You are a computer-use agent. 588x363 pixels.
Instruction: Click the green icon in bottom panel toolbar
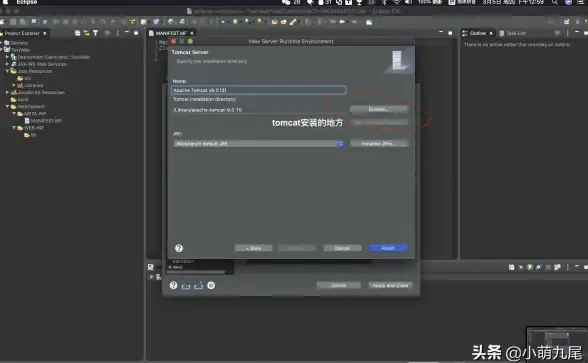[x=530, y=267]
